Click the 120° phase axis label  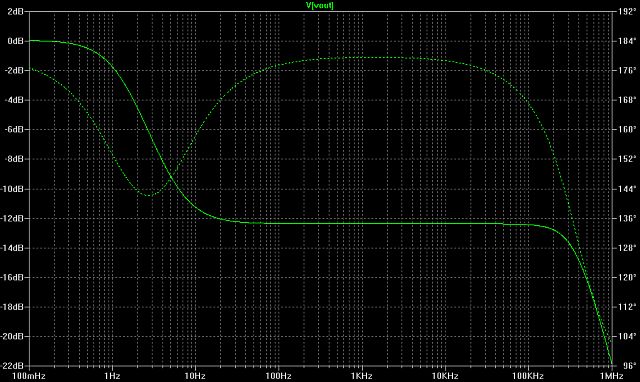627,277
